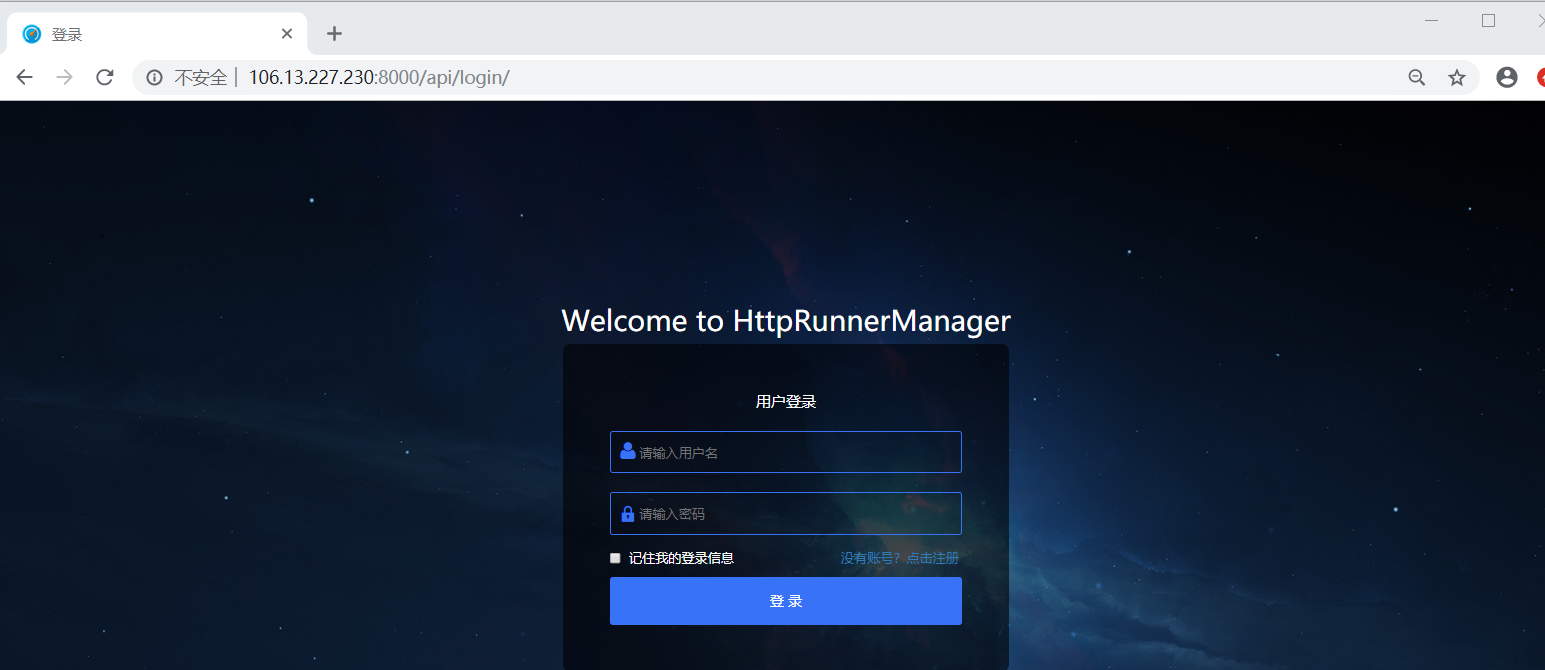Screen dimensions: 1545x670
Task: Open the zoom magnifier icon in address bar
Action: [x=1416, y=77]
